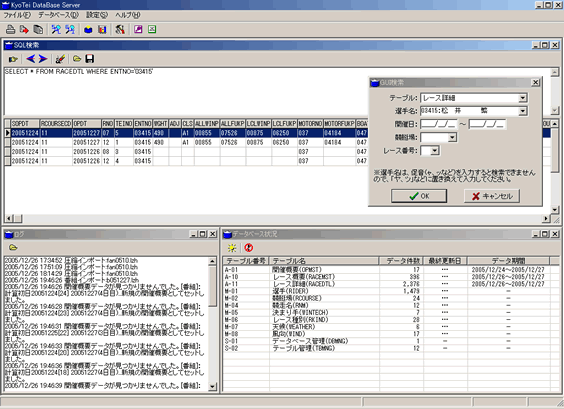The height and width of the screenshot is (409, 564).
Task: Click the red-yellow-blue chart toolbar icon
Action: 102,29
